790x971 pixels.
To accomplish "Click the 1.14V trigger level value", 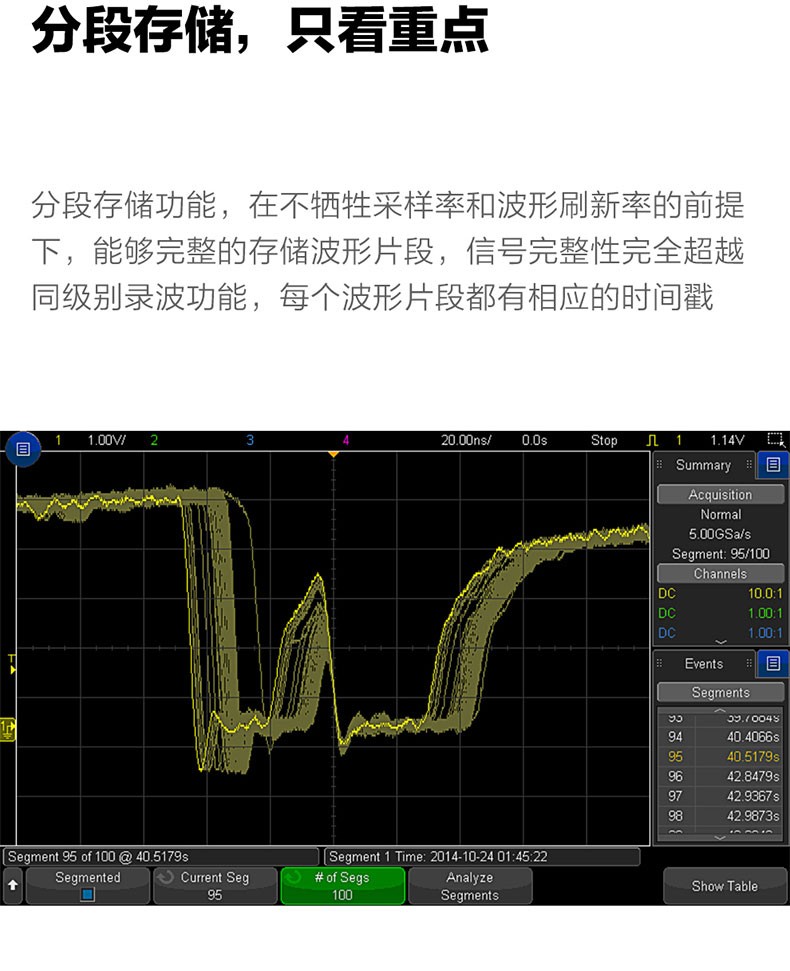I will [x=727, y=440].
